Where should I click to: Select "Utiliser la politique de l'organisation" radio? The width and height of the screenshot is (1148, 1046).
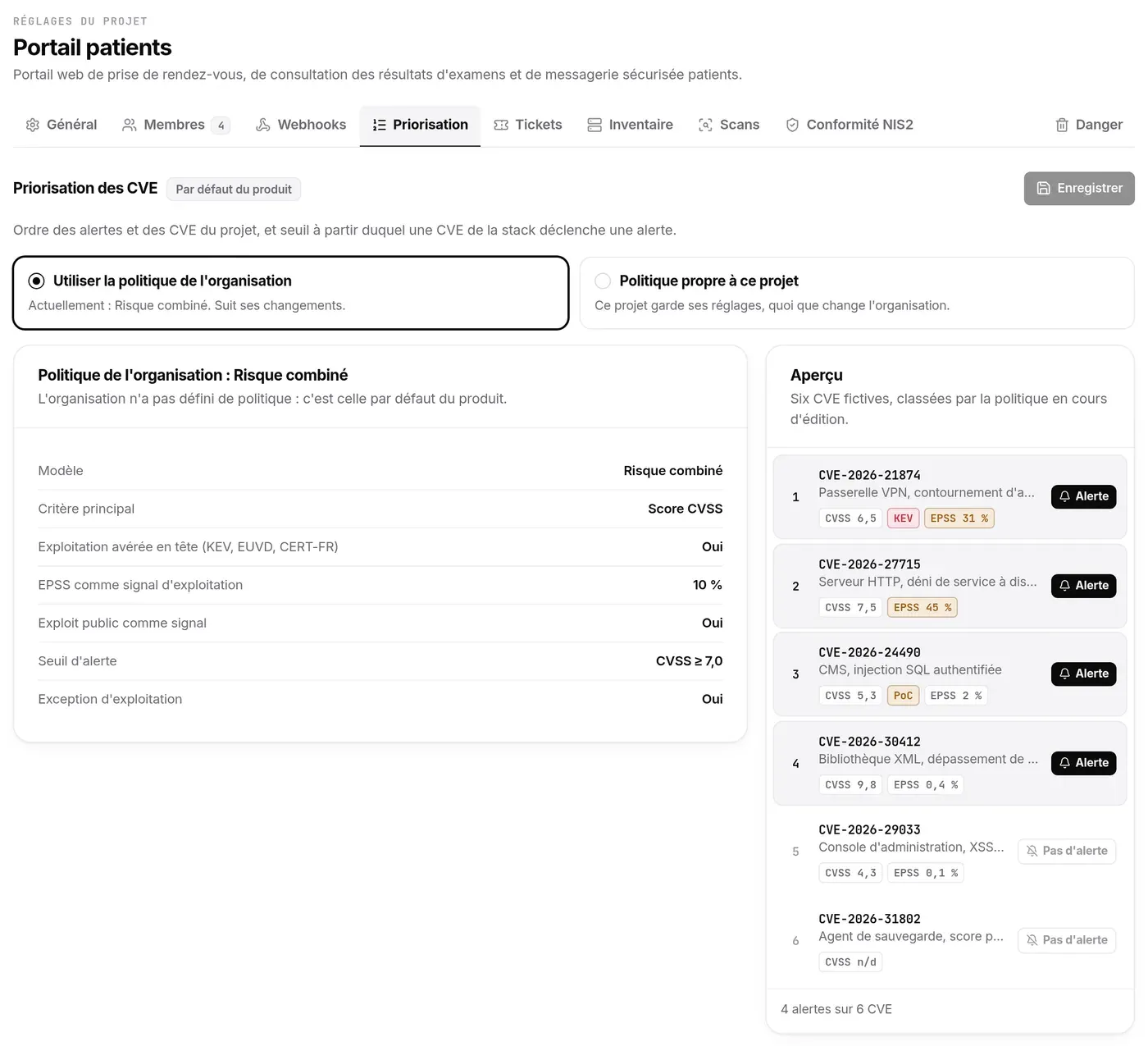pyautogui.click(x=37, y=281)
